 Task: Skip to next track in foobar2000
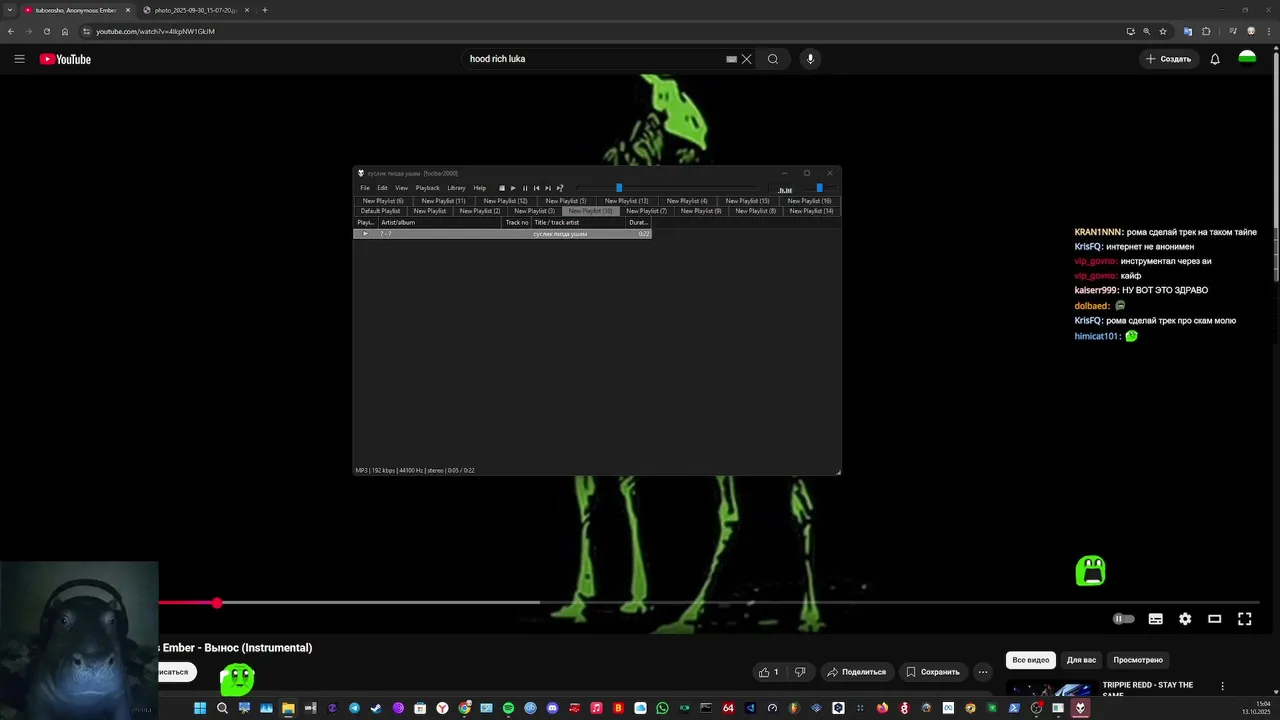point(548,188)
